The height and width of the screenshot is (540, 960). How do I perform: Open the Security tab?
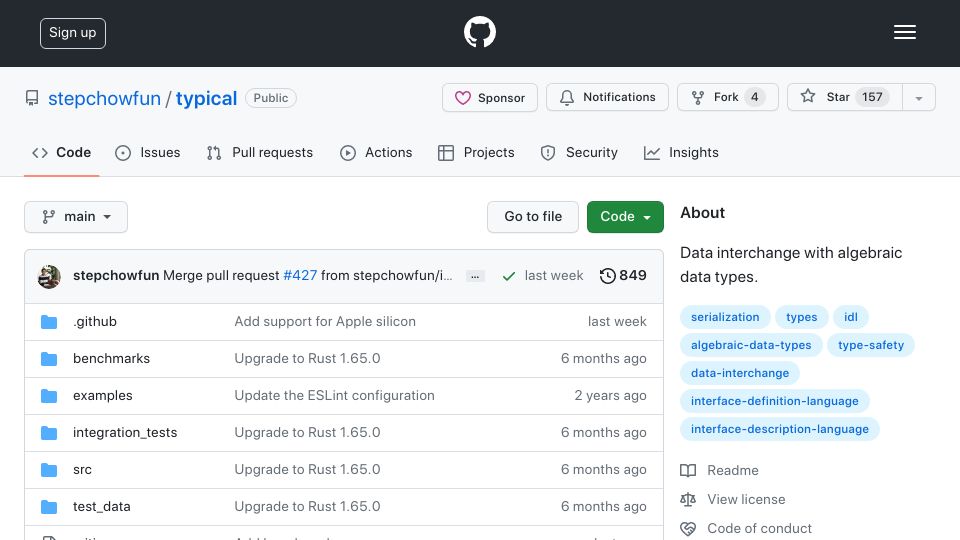click(x=579, y=152)
